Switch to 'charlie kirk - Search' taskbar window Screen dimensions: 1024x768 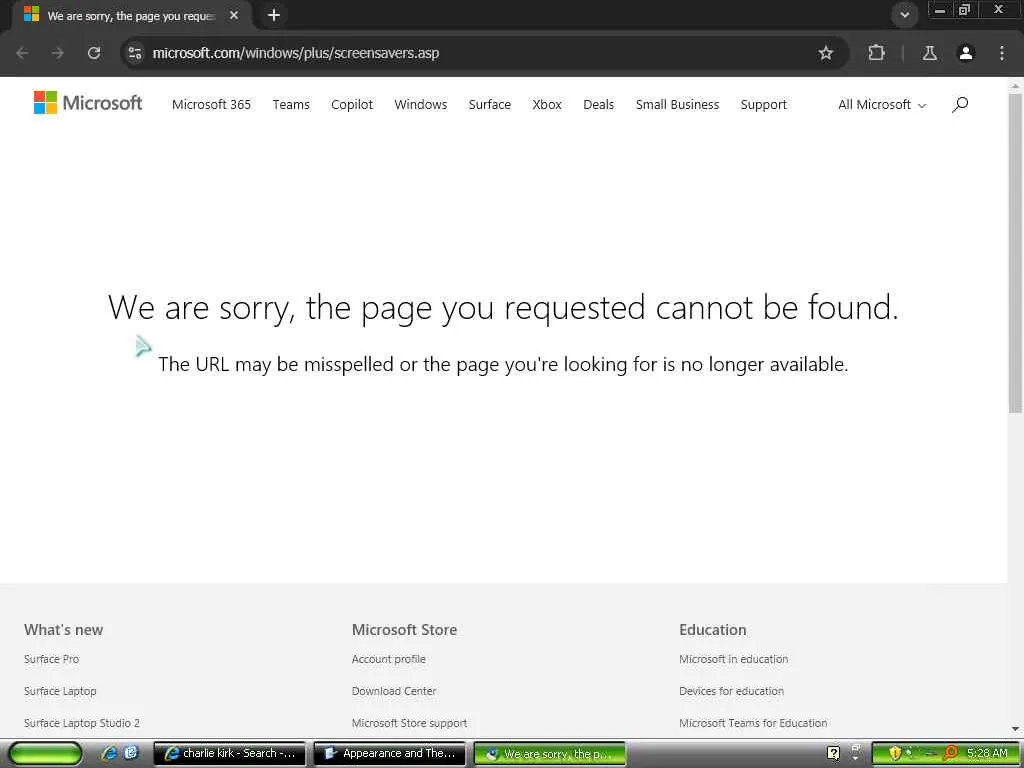pyautogui.click(x=229, y=753)
